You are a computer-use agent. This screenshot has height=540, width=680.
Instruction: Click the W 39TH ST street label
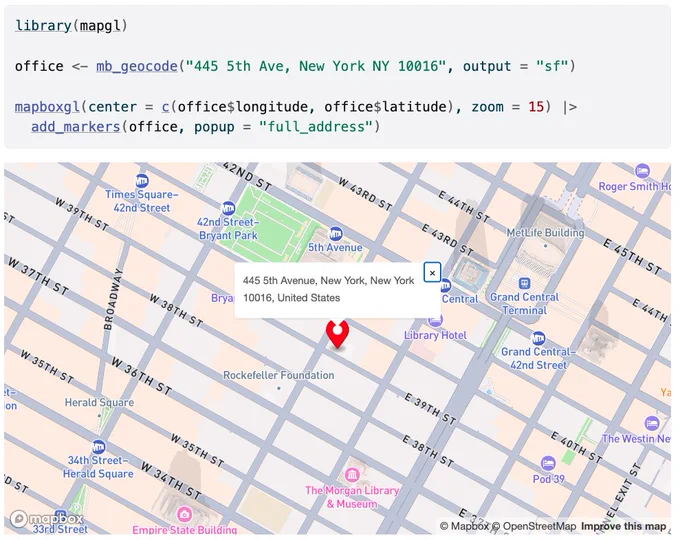pyautogui.click(x=82, y=213)
